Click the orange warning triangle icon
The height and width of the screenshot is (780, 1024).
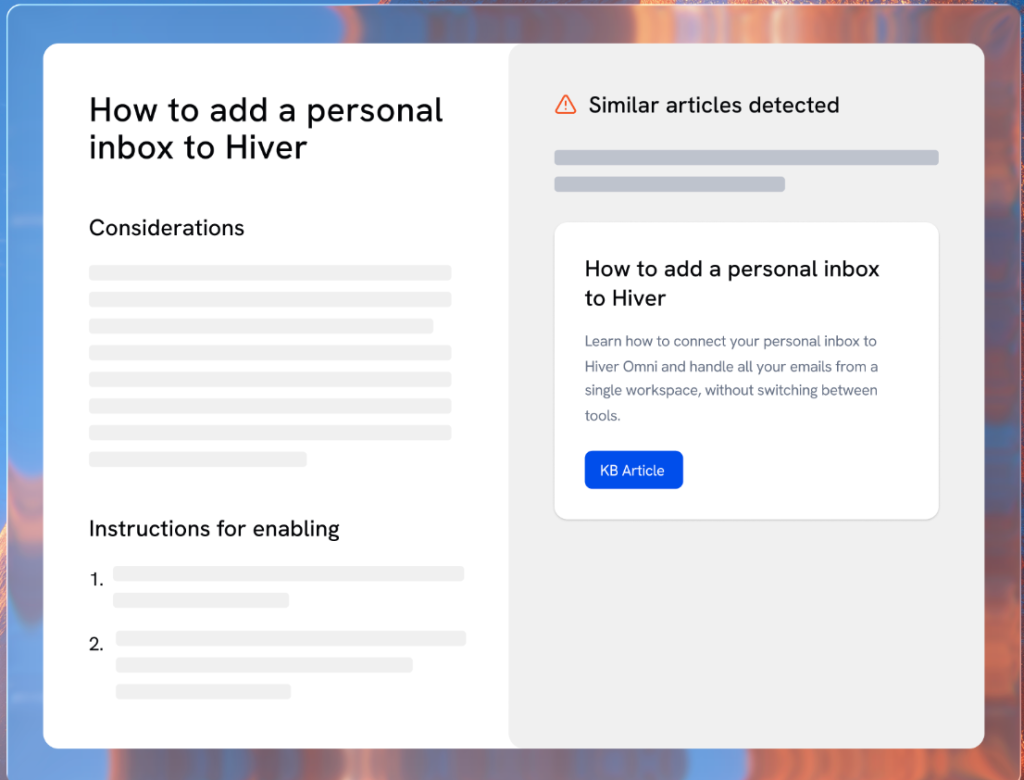pos(565,103)
